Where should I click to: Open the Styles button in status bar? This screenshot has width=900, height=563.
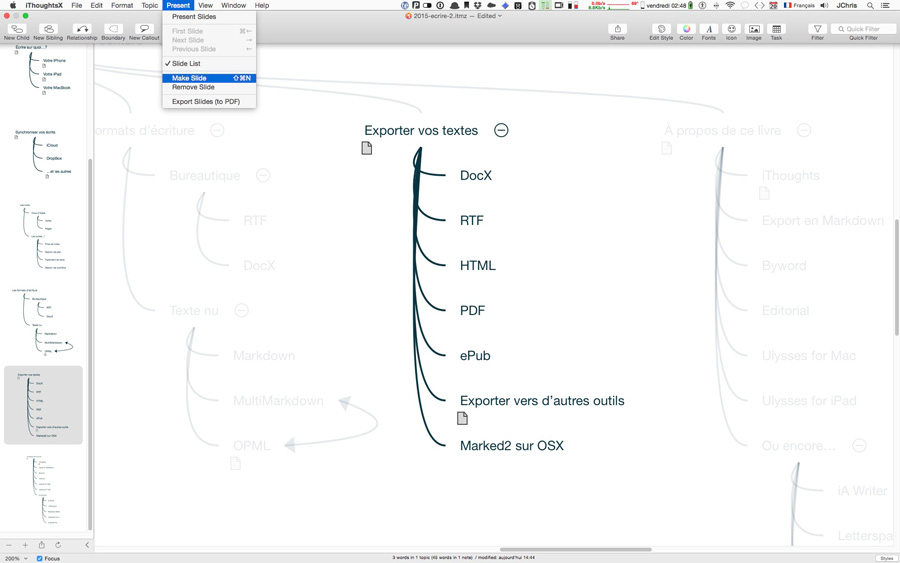(887, 558)
